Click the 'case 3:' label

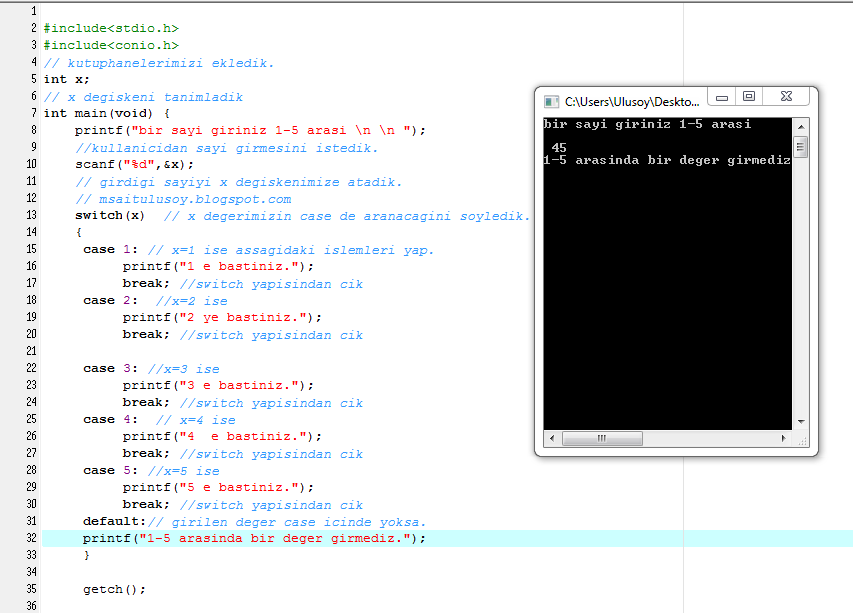click(x=110, y=369)
